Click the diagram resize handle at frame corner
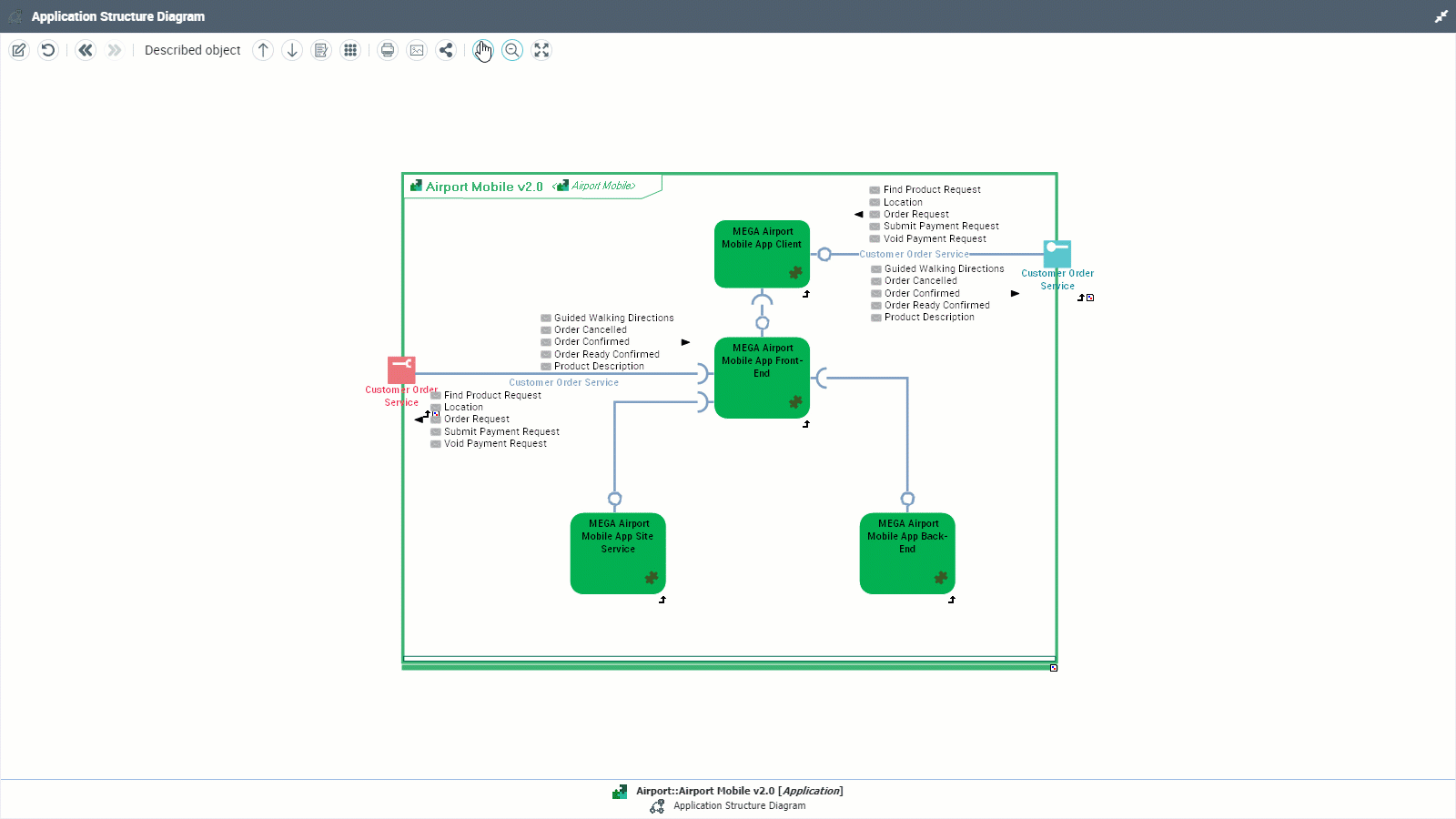1456x819 pixels. [x=1054, y=668]
